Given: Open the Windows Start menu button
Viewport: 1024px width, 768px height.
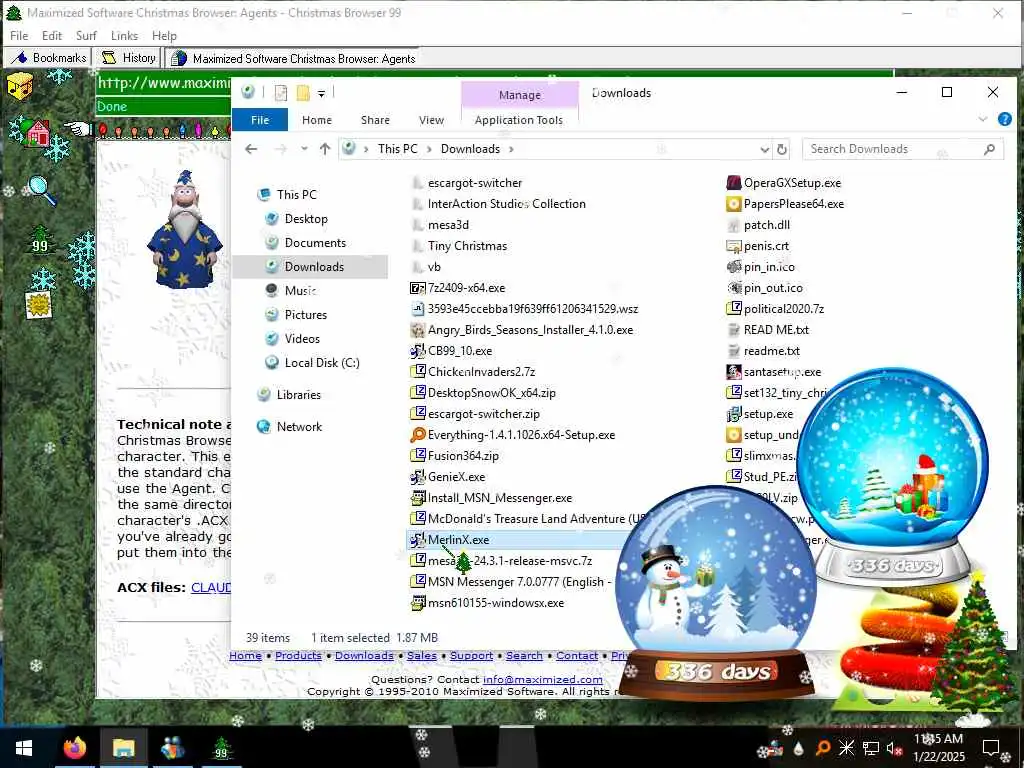Looking at the screenshot, I should [24, 748].
